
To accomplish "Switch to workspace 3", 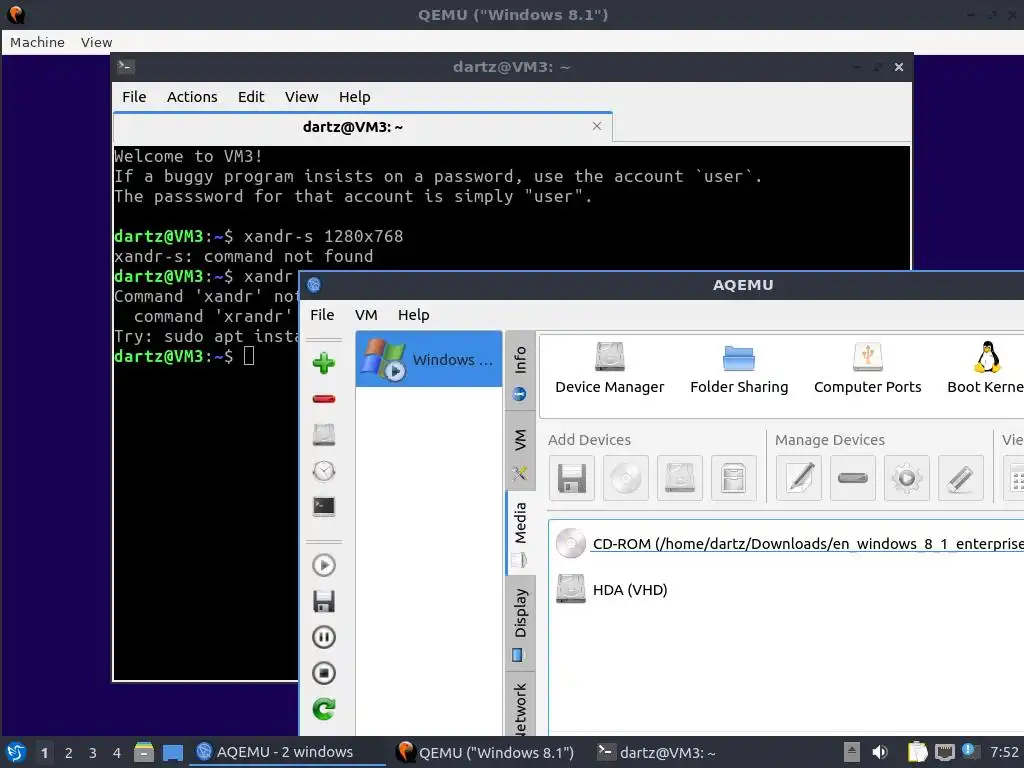I will [93, 753].
